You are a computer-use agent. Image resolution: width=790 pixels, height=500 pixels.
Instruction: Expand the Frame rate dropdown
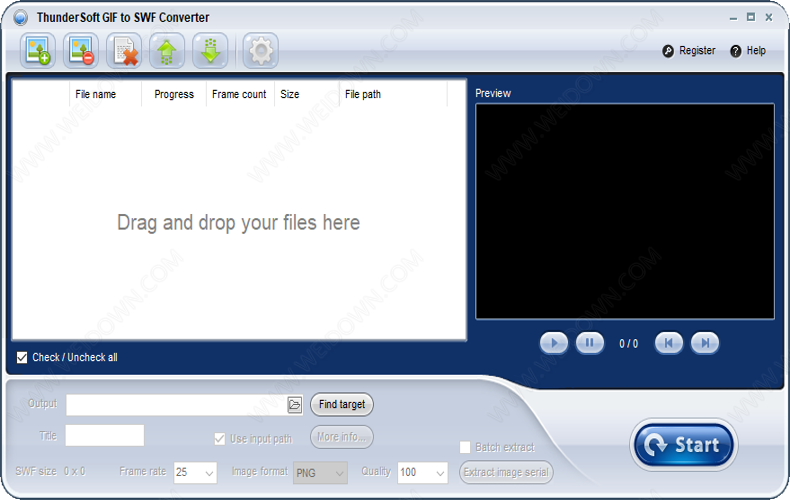pyautogui.click(x=209, y=472)
